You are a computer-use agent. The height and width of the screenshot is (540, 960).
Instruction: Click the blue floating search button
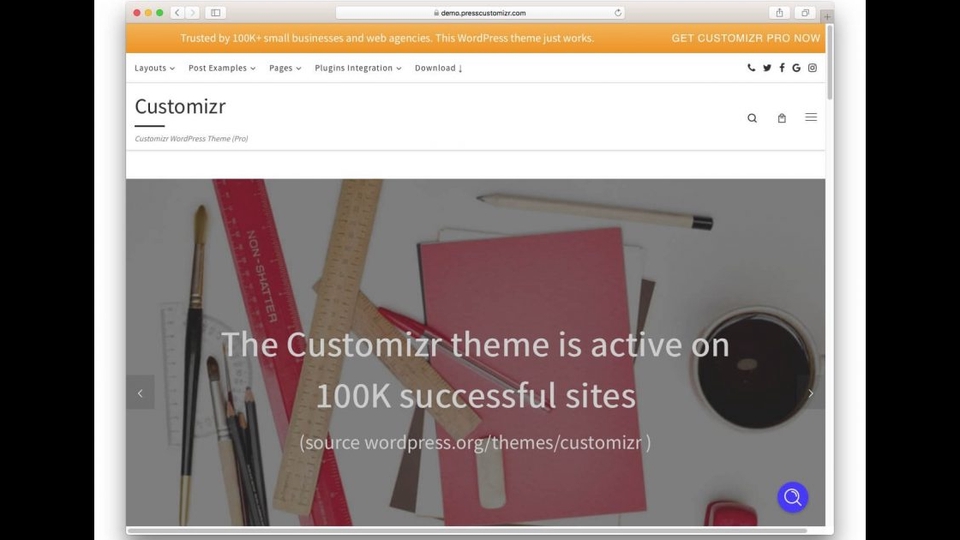[x=793, y=497]
